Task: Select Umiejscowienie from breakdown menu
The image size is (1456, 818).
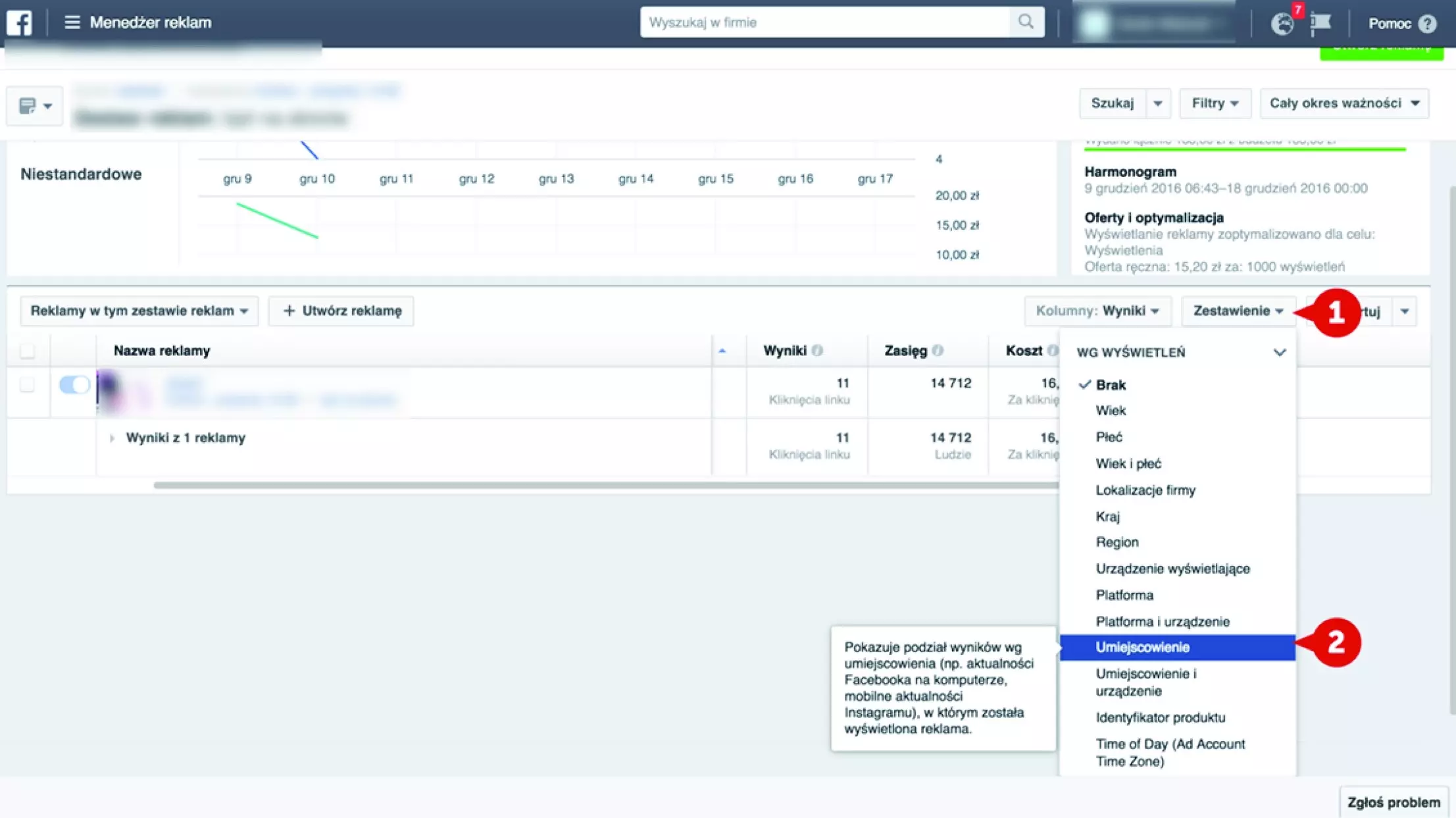Action: (1142, 648)
